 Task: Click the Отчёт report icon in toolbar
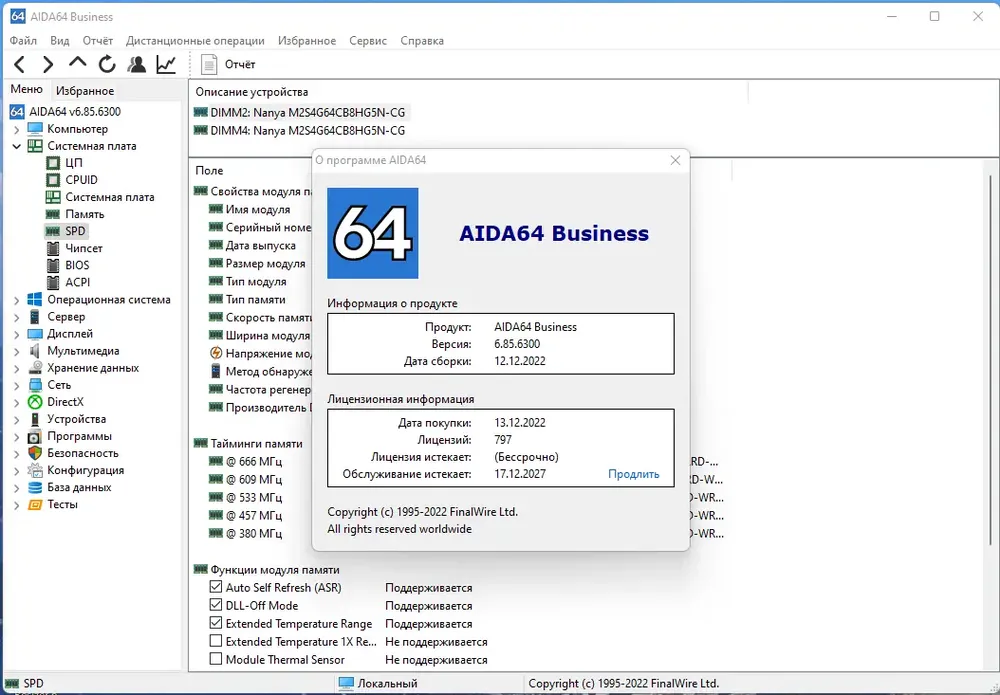click(x=209, y=64)
